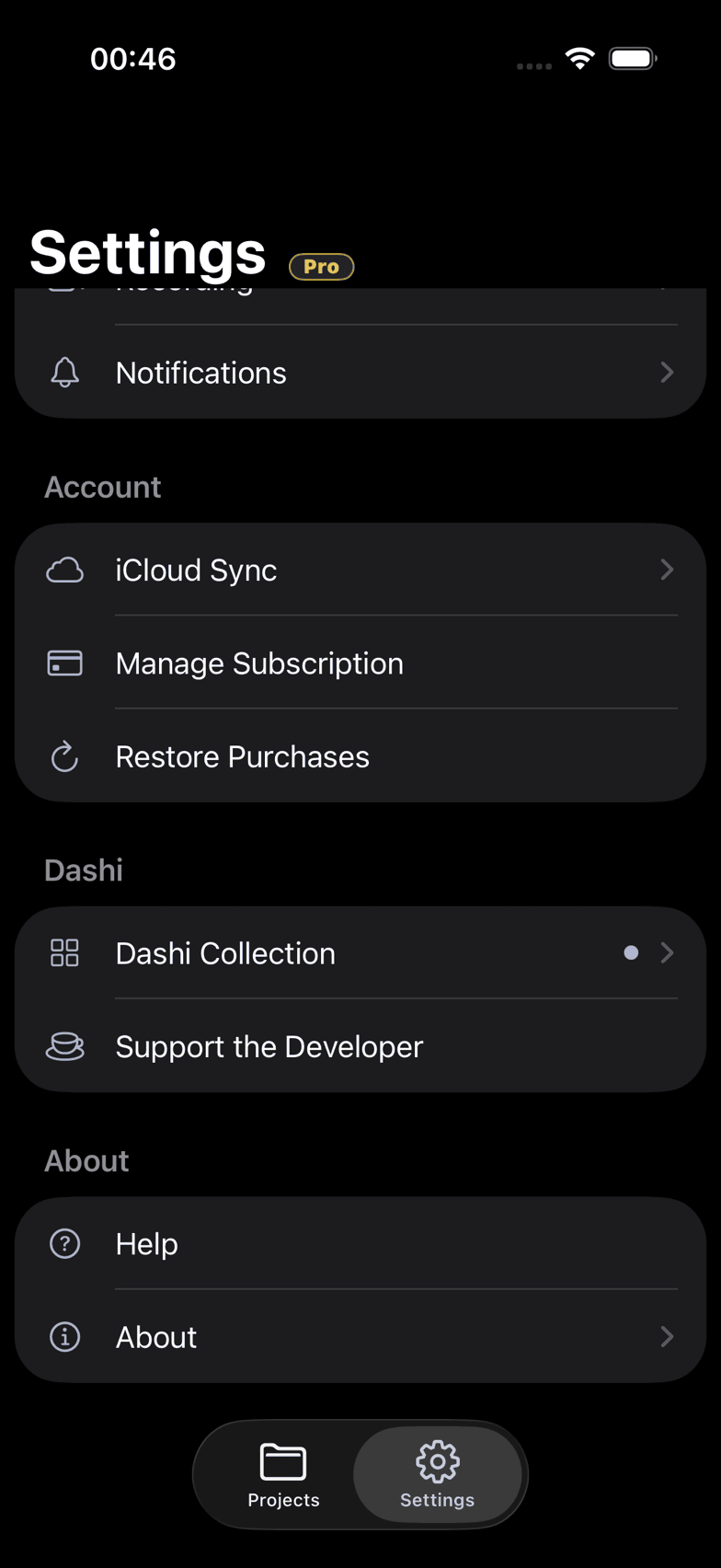The height and width of the screenshot is (1568, 721).
Task: Tap the Notifications bell icon
Action: tap(64, 373)
